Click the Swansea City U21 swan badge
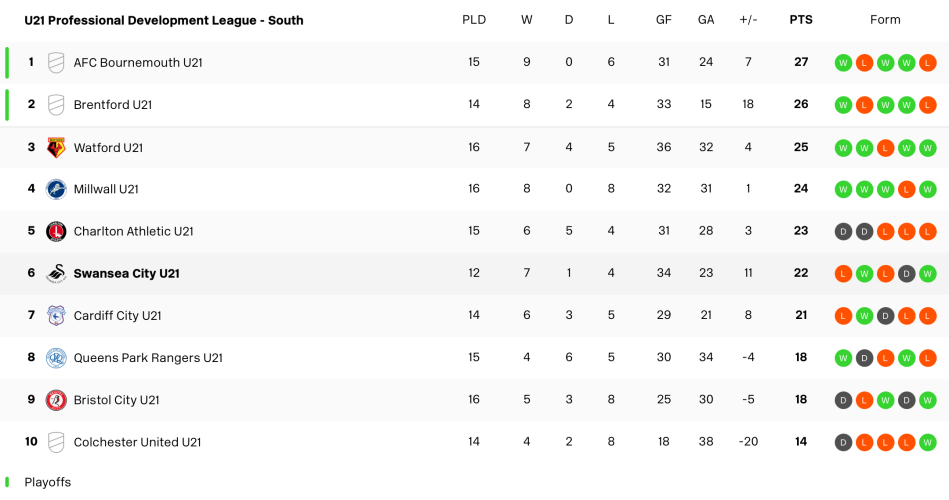Viewport: 949px width, 500px height. click(56, 274)
